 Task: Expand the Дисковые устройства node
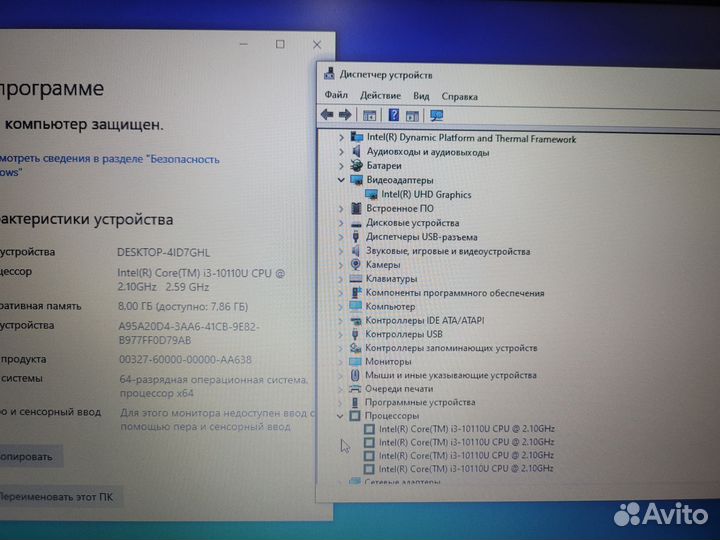341,223
